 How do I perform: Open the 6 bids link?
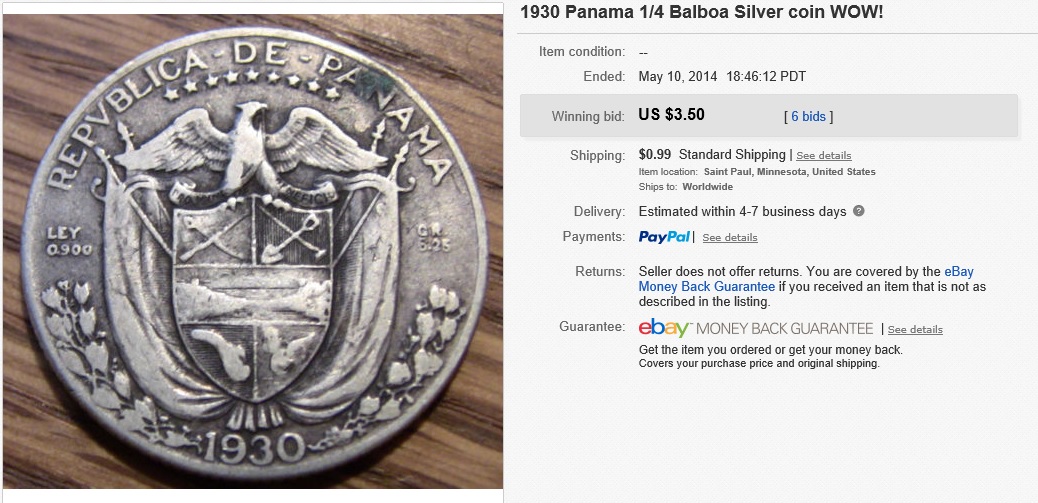pyautogui.click(x=808, y=116)
